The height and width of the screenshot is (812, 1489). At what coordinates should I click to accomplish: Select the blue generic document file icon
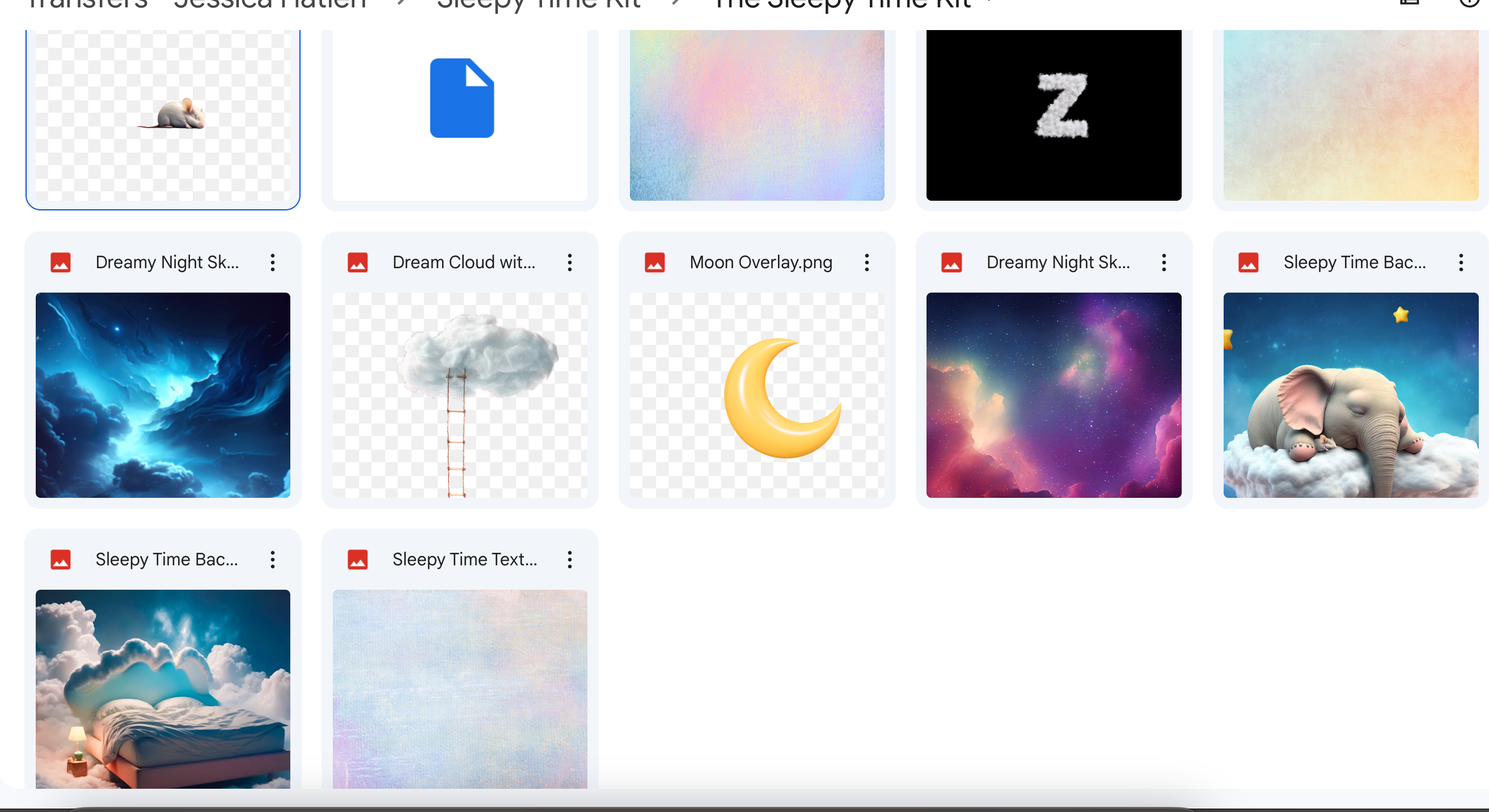tap(462, 98)
